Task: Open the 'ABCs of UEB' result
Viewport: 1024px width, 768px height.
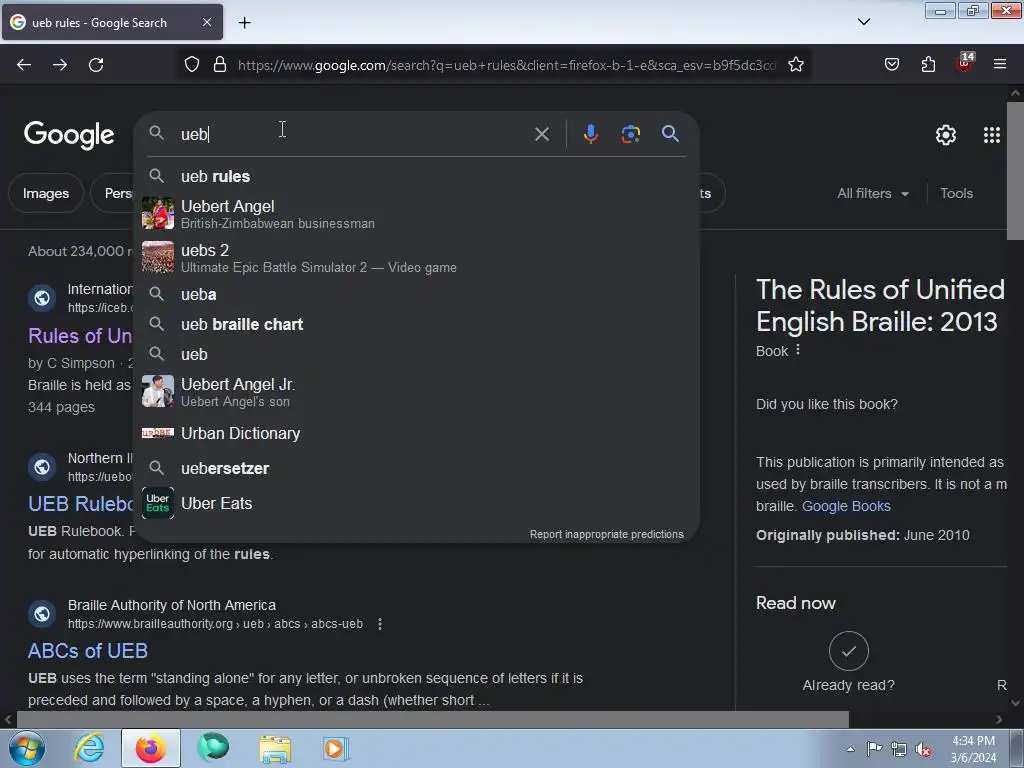Action: point(88,651)
